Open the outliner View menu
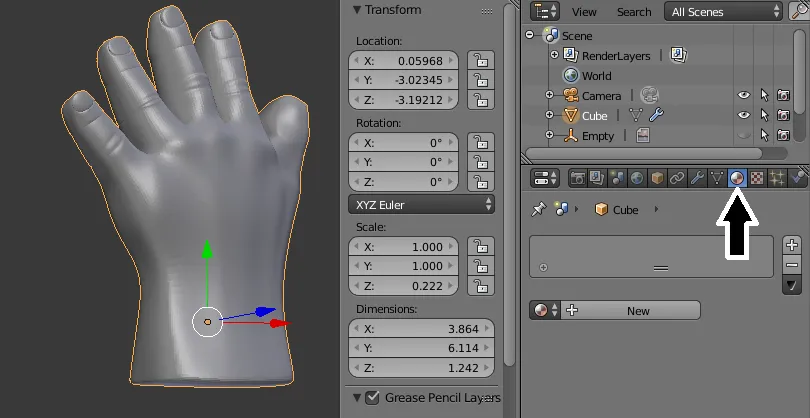 coord(584,12)
